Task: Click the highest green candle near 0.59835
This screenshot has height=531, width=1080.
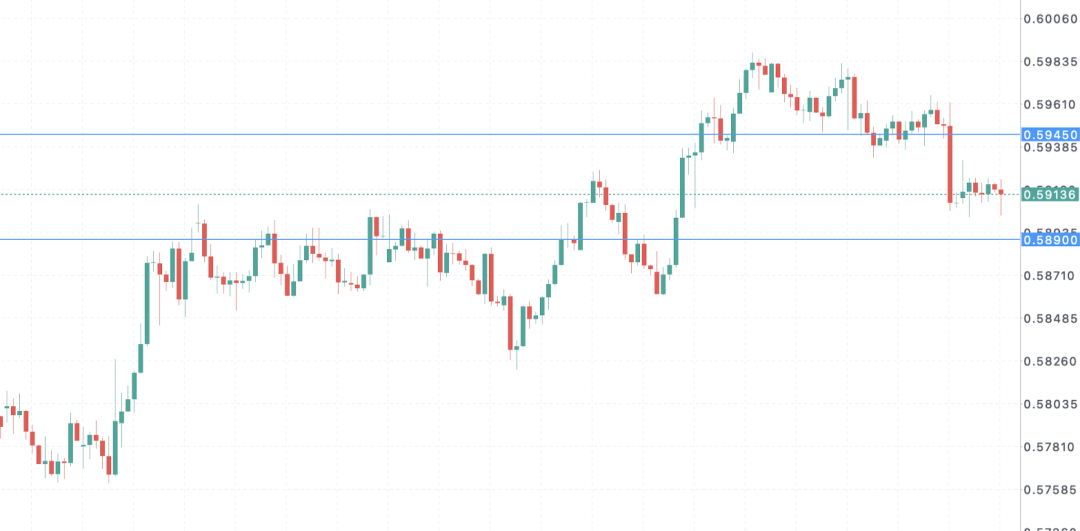Action: coord(752,66)
